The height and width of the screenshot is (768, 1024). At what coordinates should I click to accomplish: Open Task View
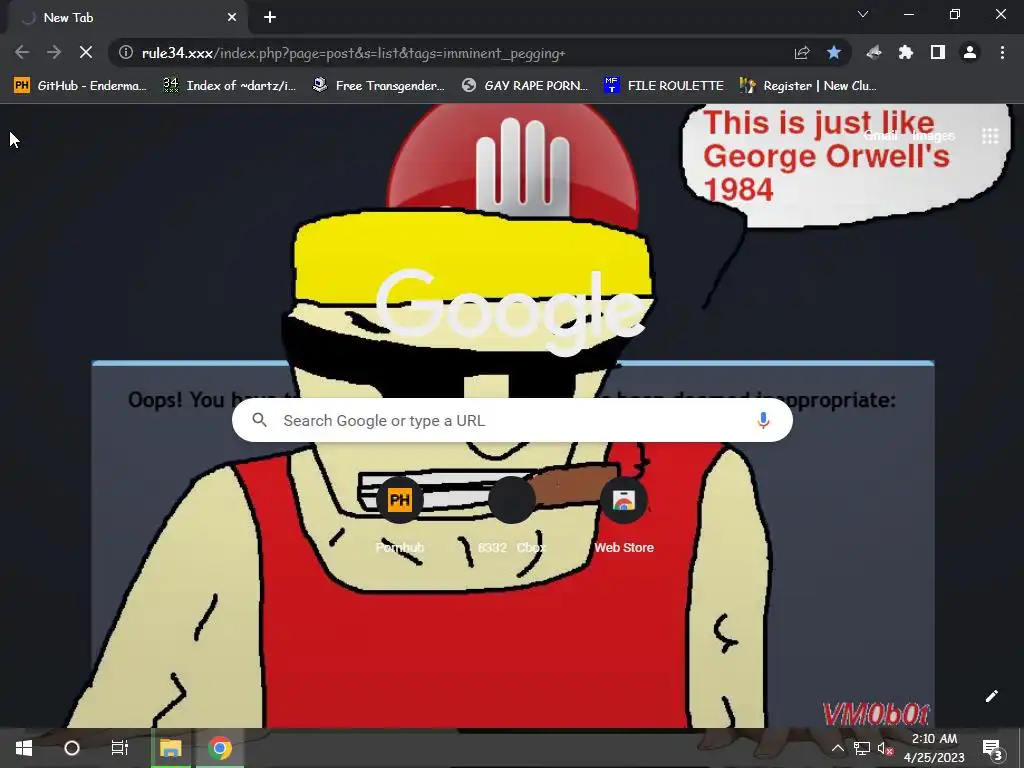pyautogui.click(x=120, y=748)
